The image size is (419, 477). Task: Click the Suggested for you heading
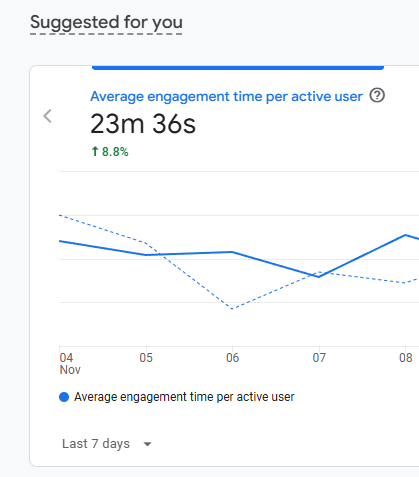point(106,23)
